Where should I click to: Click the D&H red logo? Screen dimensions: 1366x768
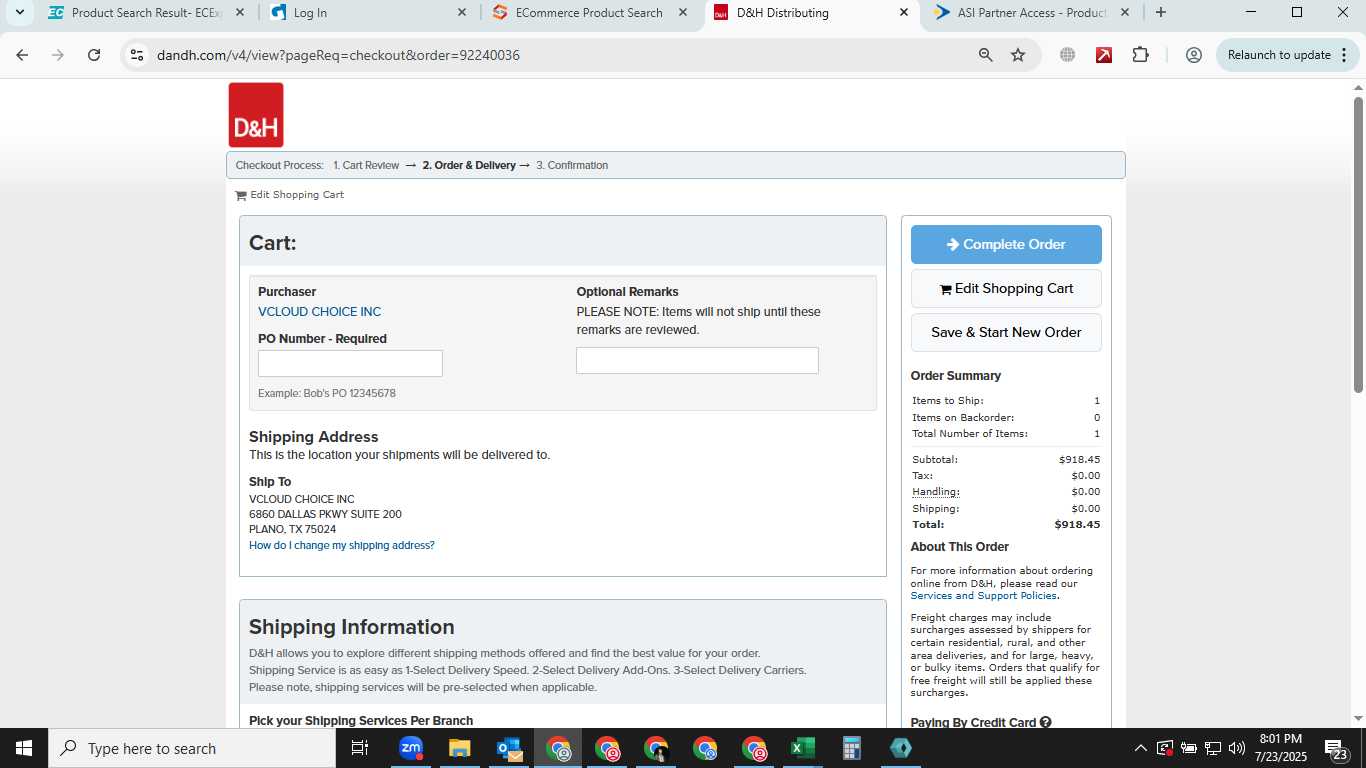click(256, 115)
